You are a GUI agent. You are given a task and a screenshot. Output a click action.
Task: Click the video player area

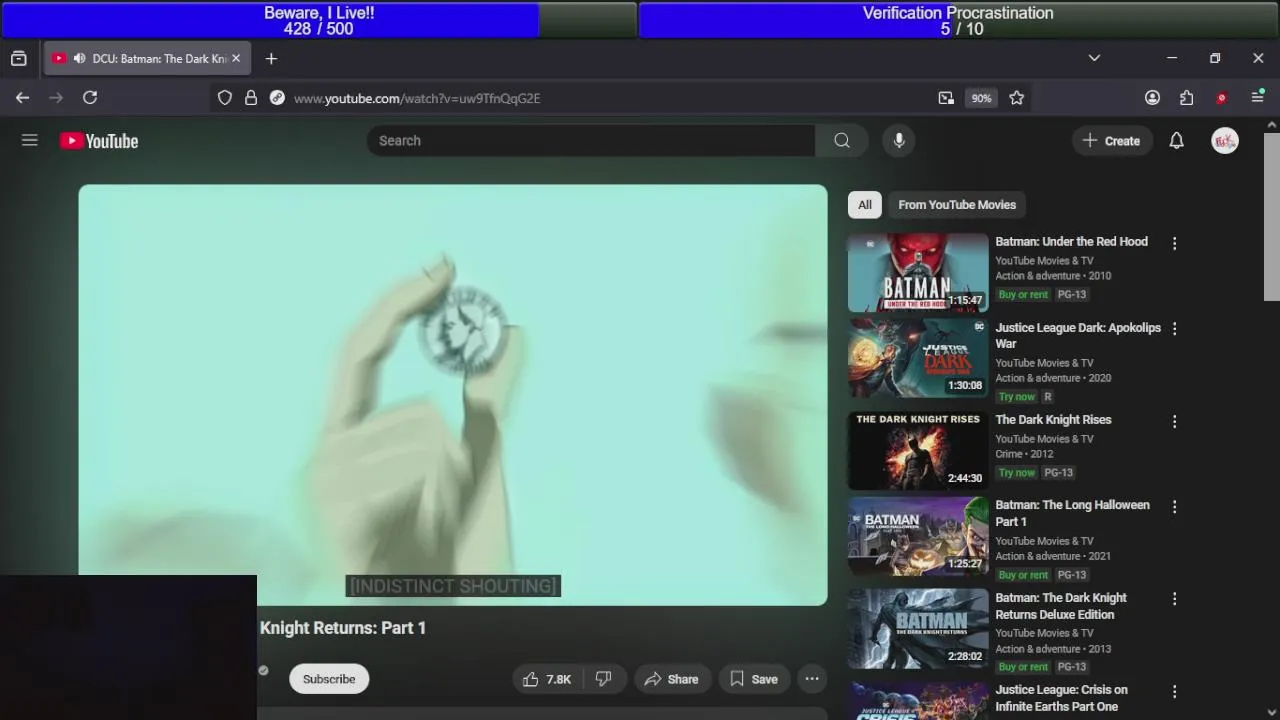pos(453,395)
